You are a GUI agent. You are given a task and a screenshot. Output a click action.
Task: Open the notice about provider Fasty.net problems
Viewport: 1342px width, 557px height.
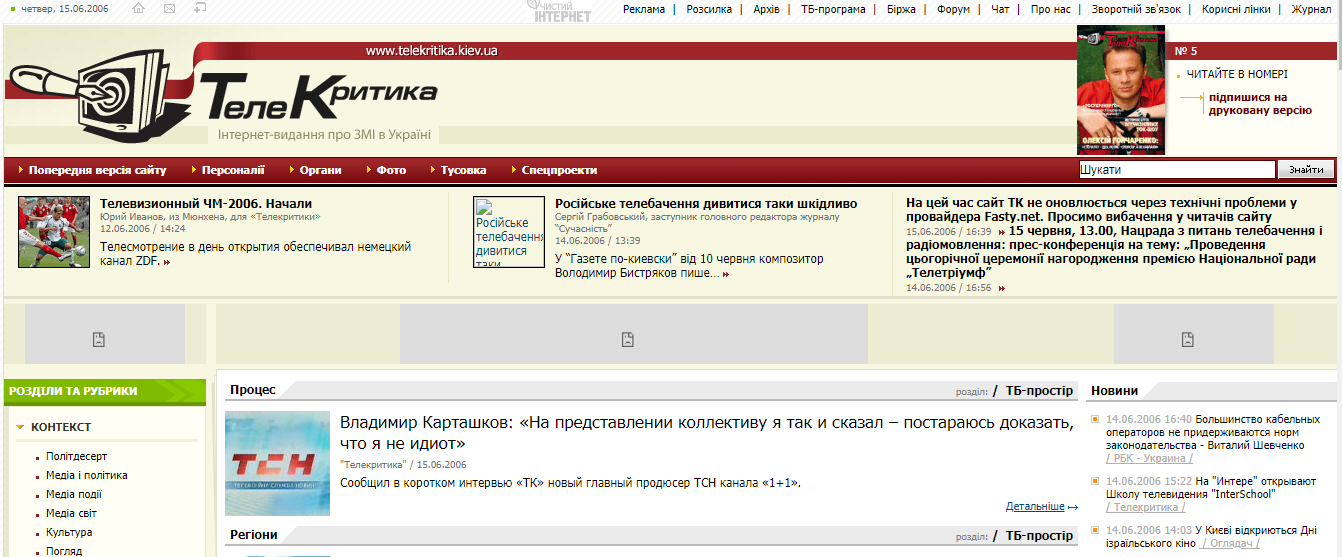point(1102,209)
